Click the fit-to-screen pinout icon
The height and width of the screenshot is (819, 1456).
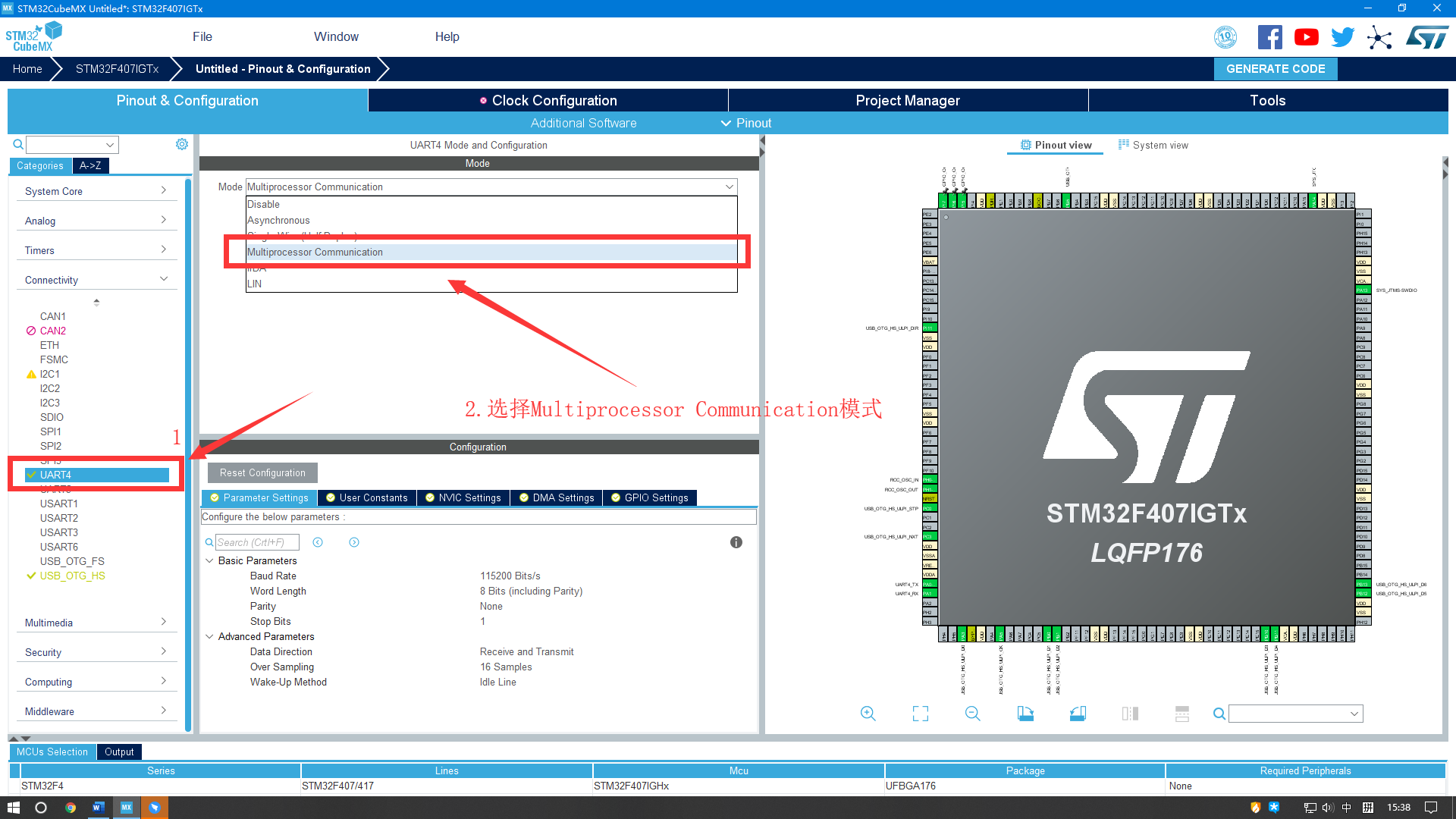click(920, 714)
